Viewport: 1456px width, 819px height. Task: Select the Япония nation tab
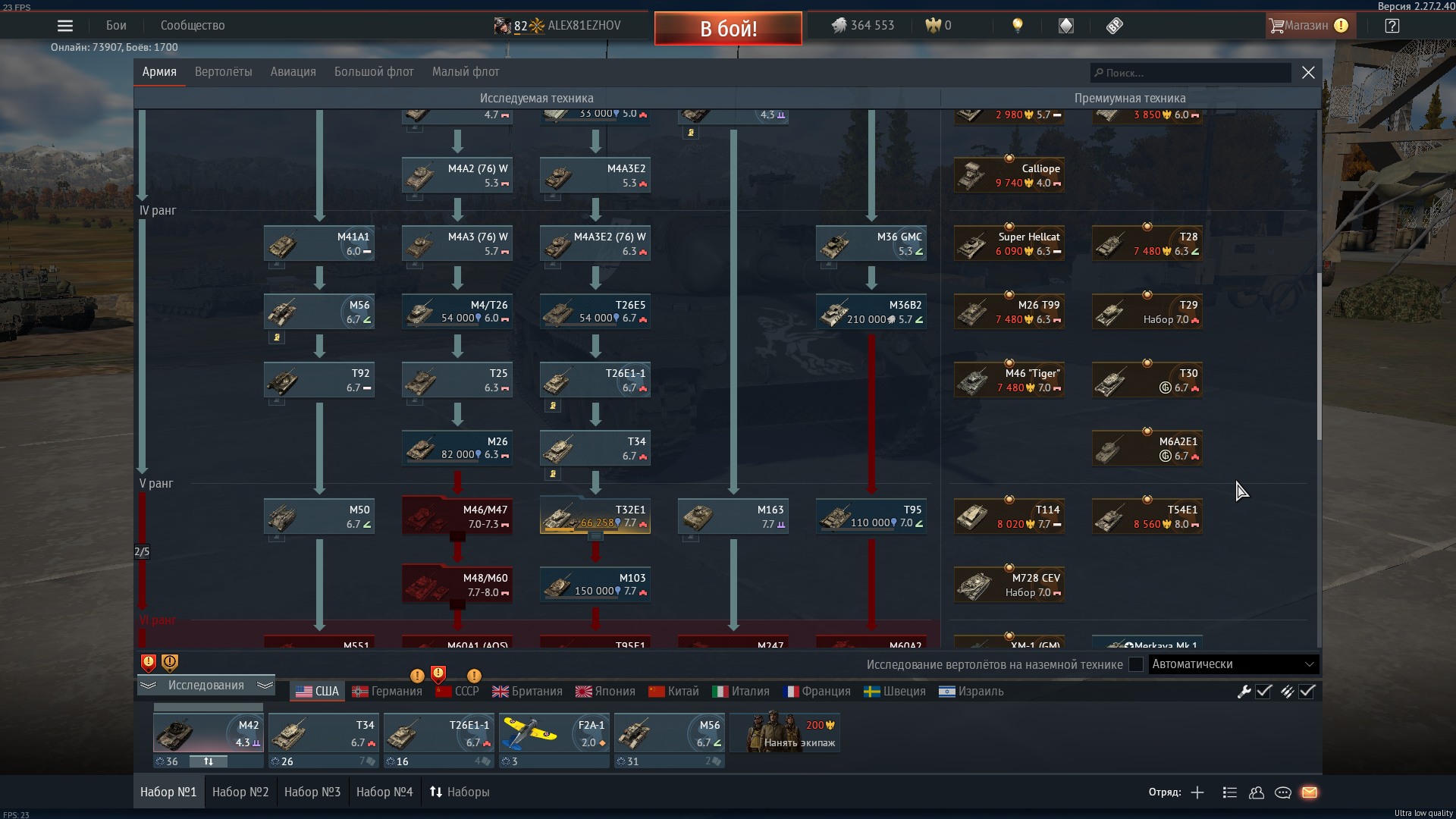(605, 692)
